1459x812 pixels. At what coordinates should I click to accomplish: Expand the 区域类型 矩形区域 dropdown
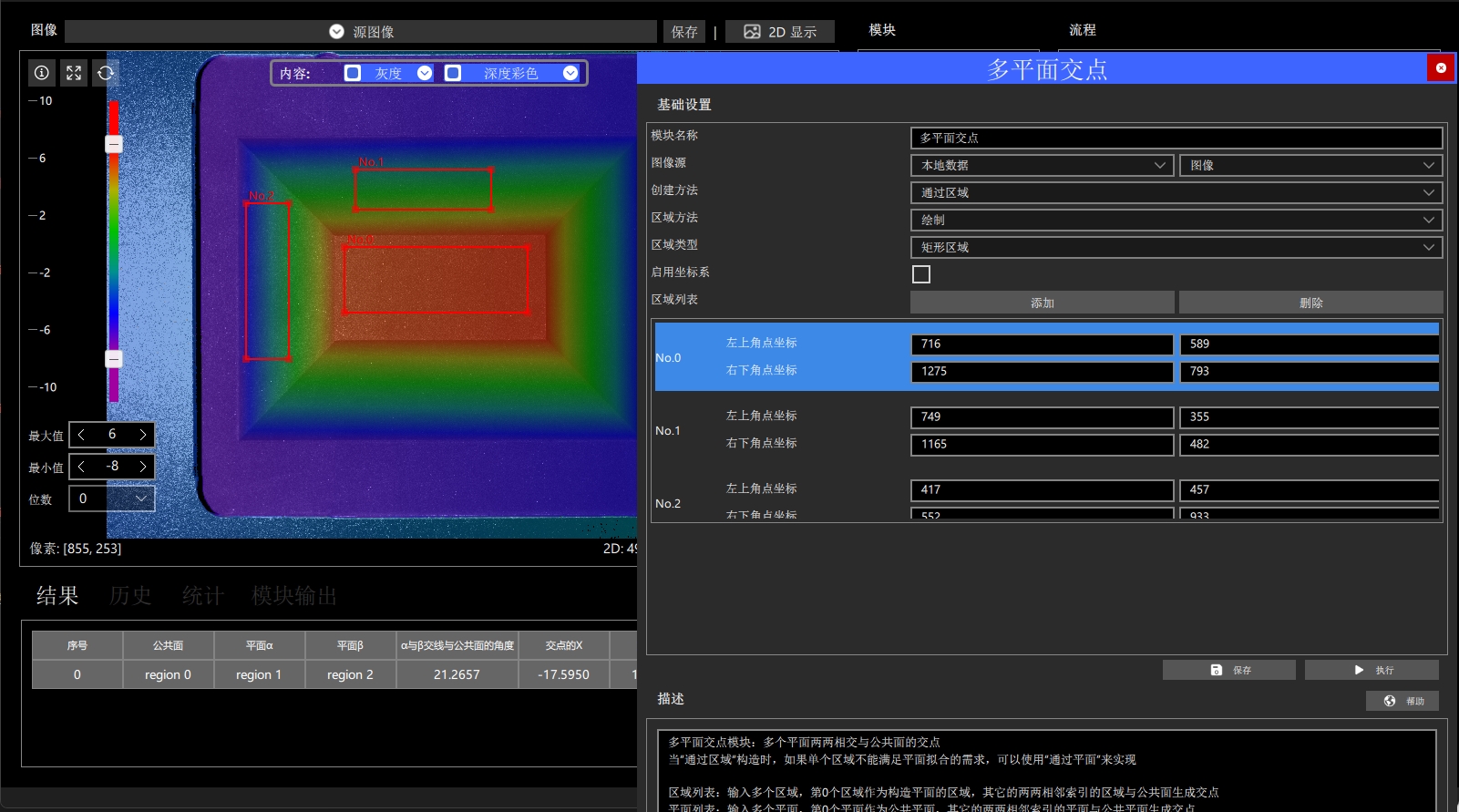click(x=1176, y=247)
